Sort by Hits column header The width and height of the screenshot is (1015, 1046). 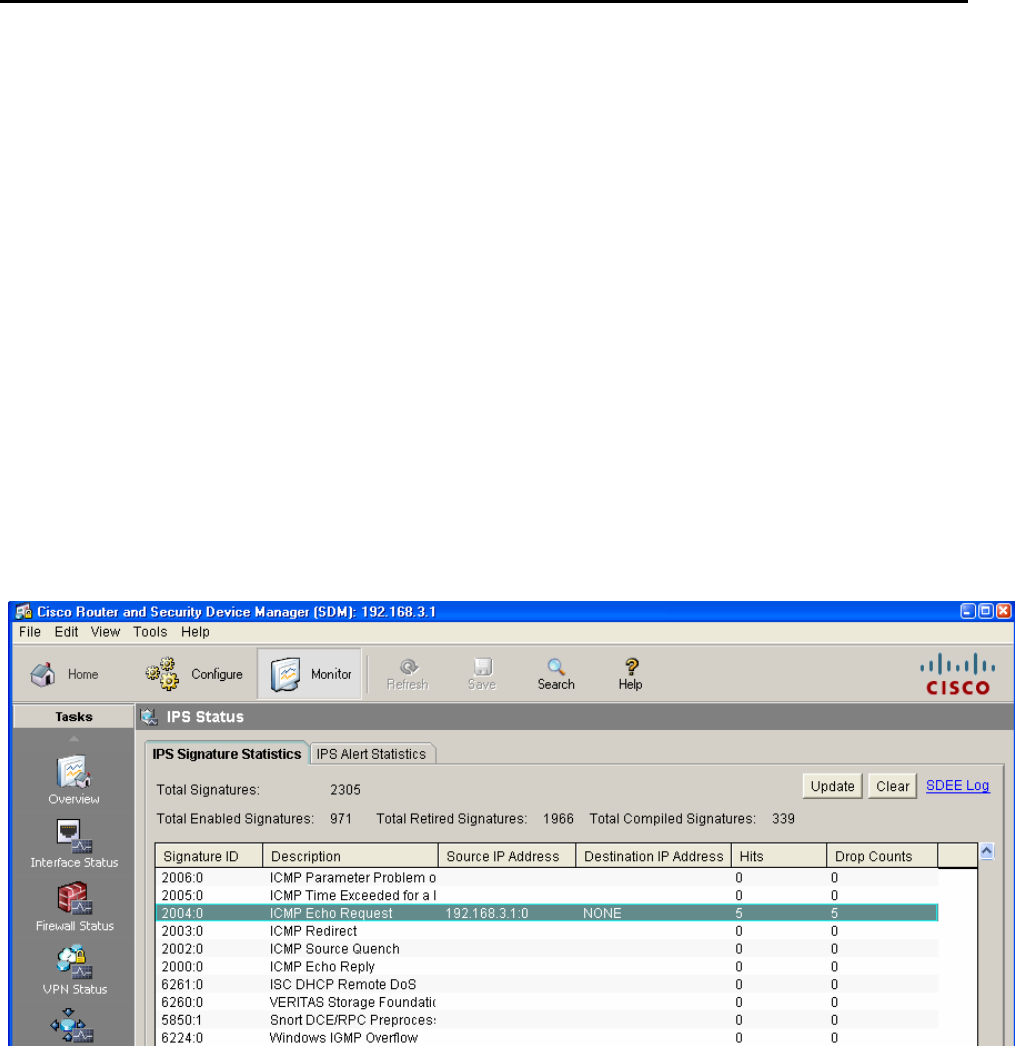[779, 856]
